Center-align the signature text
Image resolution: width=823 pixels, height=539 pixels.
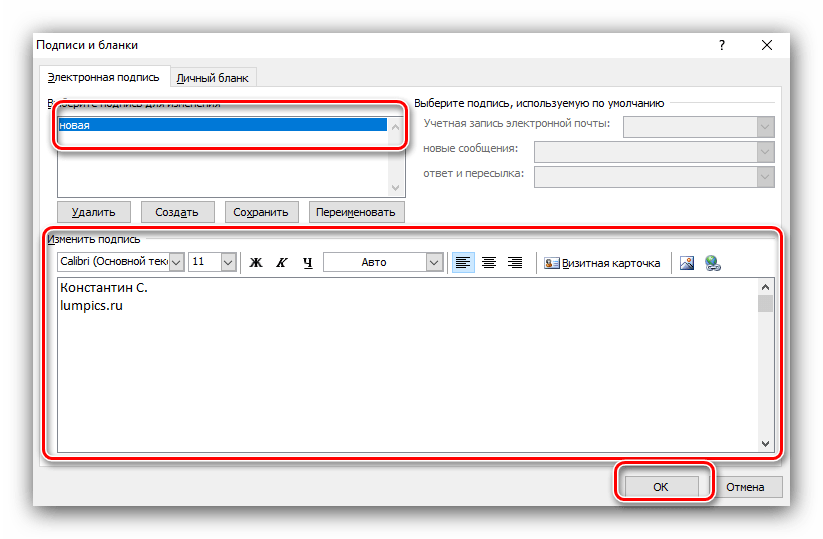tap(489, 262)
